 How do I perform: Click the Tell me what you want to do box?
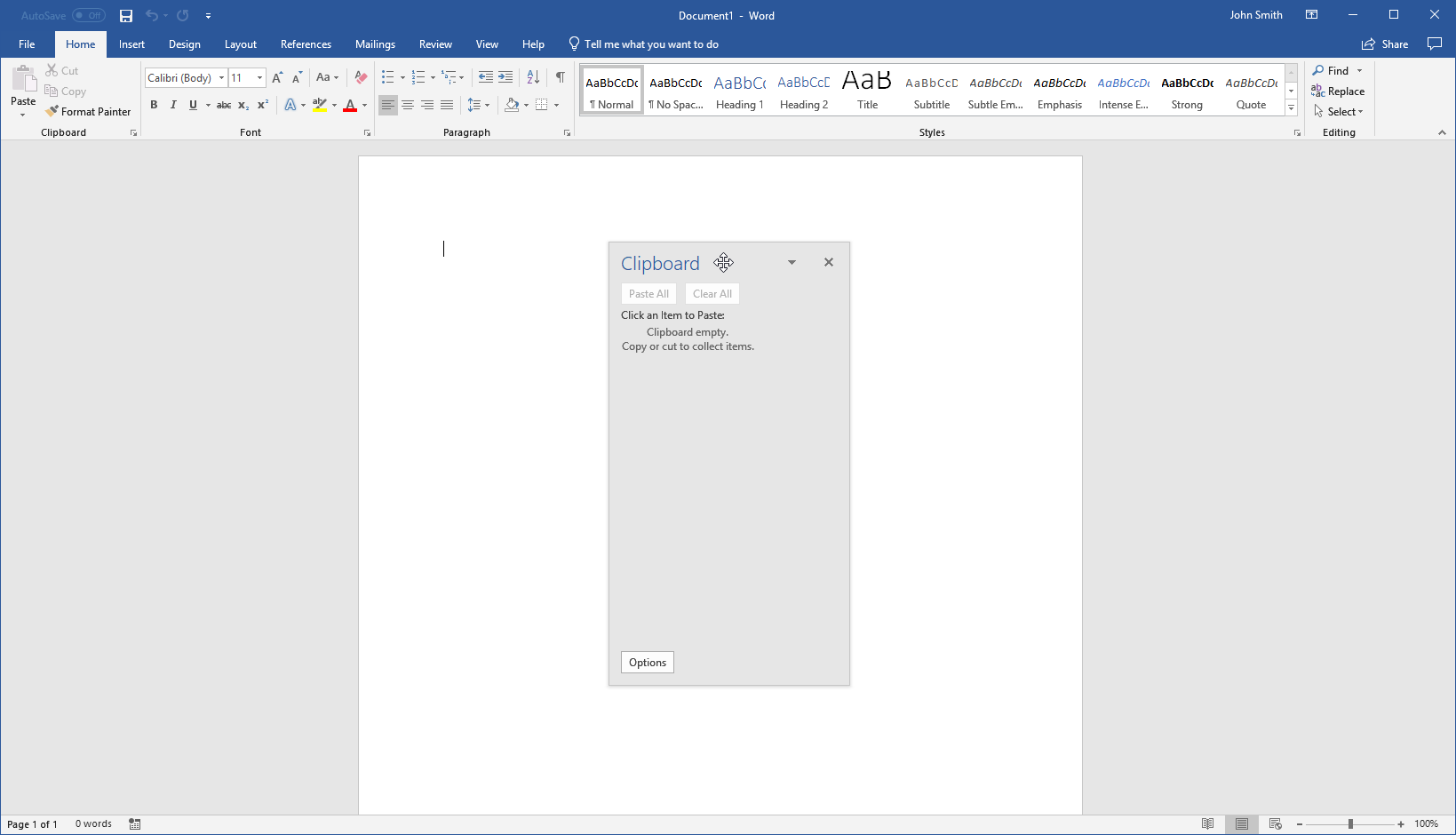(x=644, y=44)
